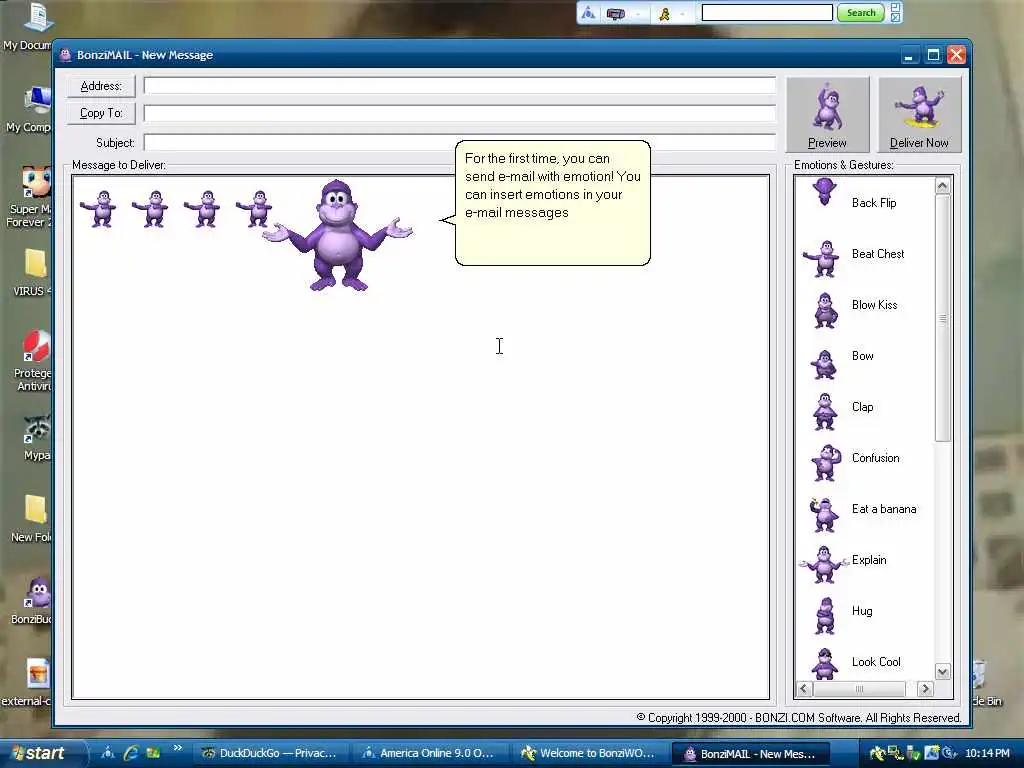This screenshot has width=1024, height=768.
Task: Switch to BonziMAIL taskbar button
Action: tap(751, 754)
